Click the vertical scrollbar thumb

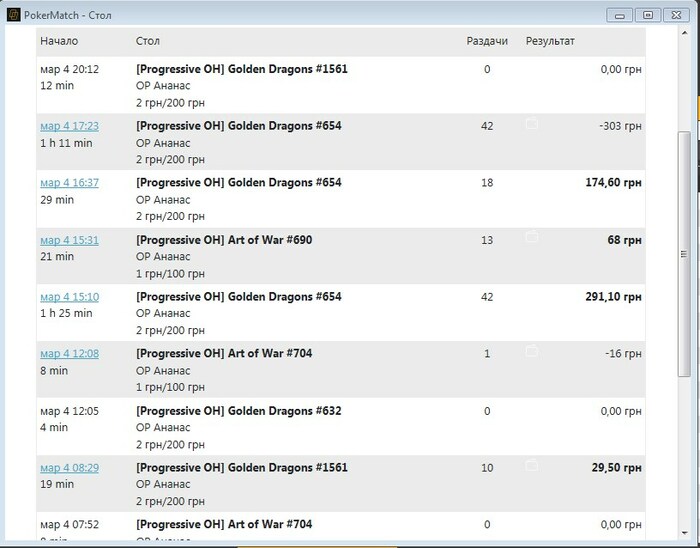[684, 254]
